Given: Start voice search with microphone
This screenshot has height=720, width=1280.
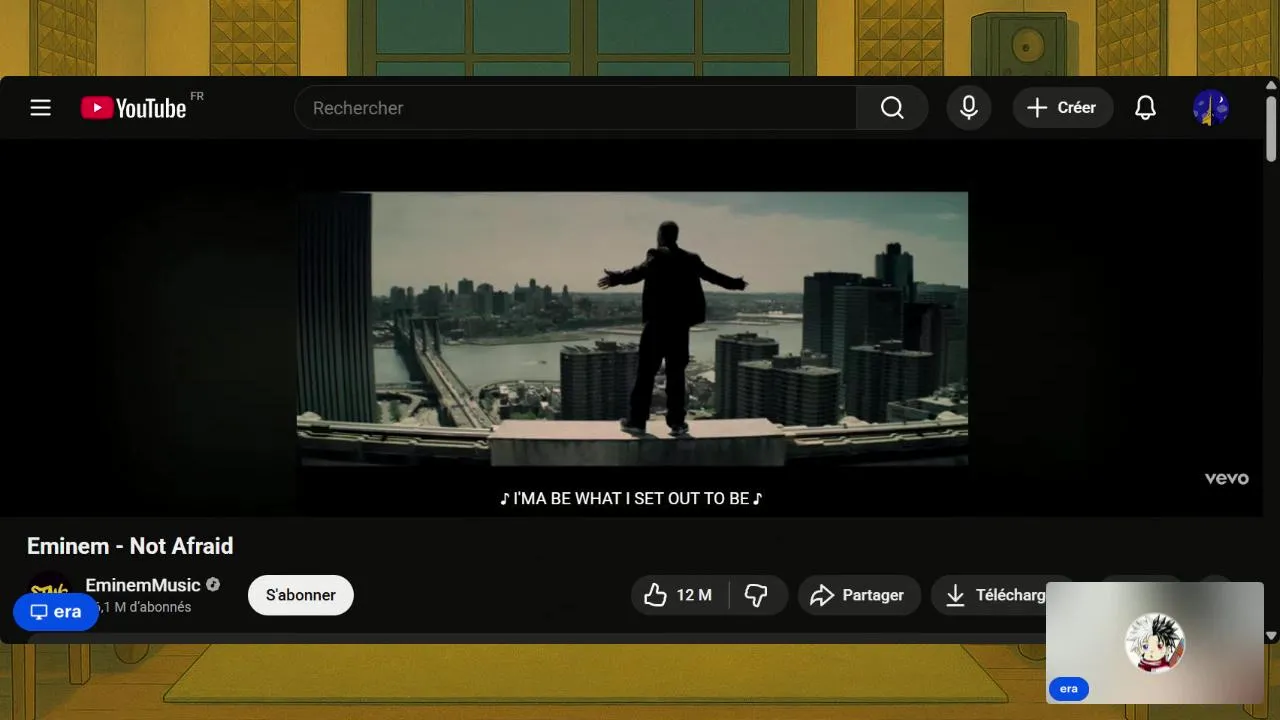Looking at the screenshot, I should point(969,108).
